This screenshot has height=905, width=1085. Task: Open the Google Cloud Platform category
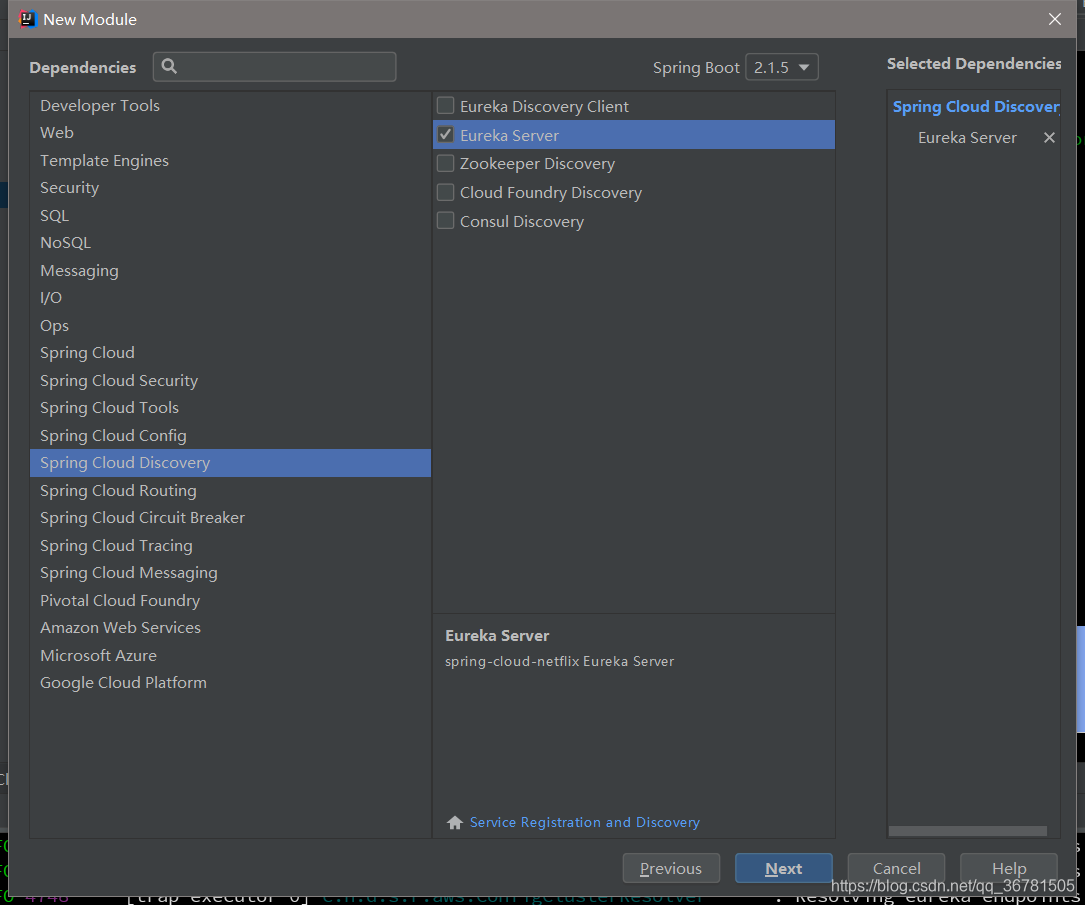click(230, 683)
